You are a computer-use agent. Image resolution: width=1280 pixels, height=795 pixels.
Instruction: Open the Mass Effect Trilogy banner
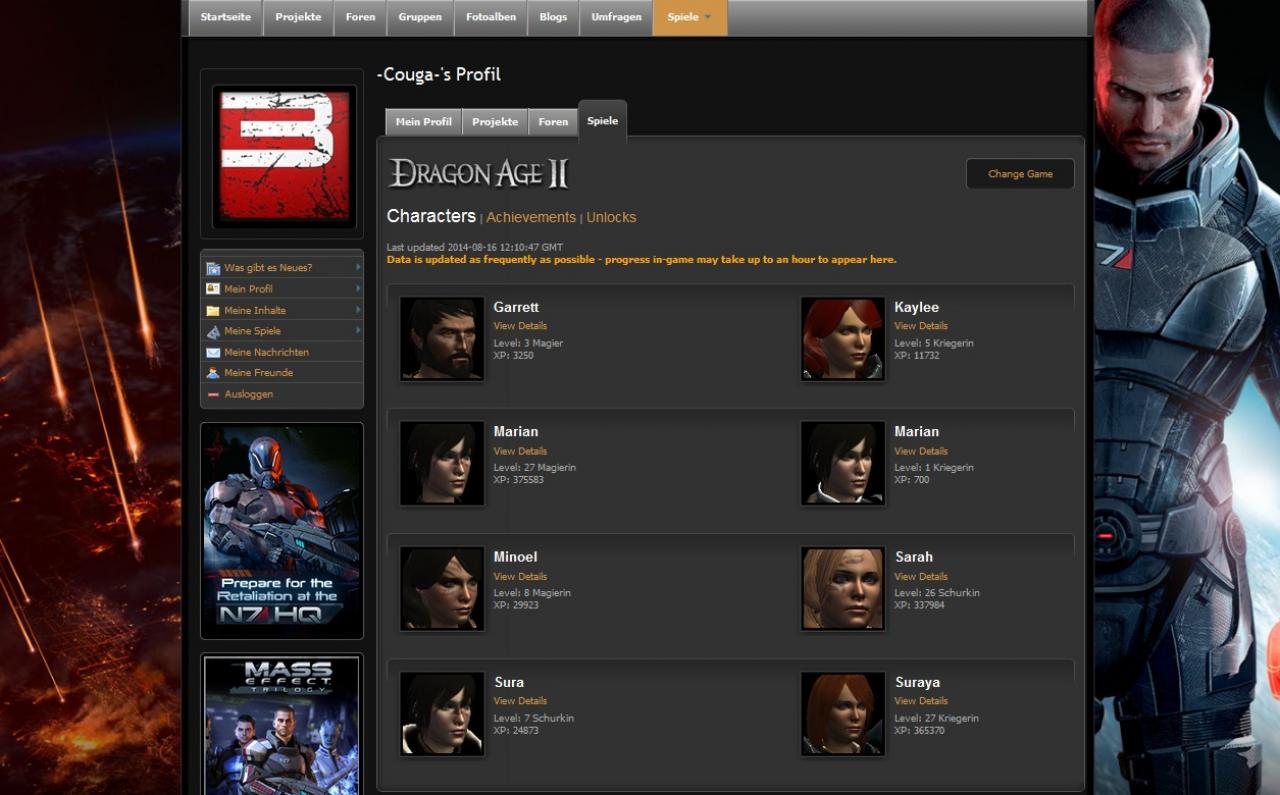[x=282, y=724]
